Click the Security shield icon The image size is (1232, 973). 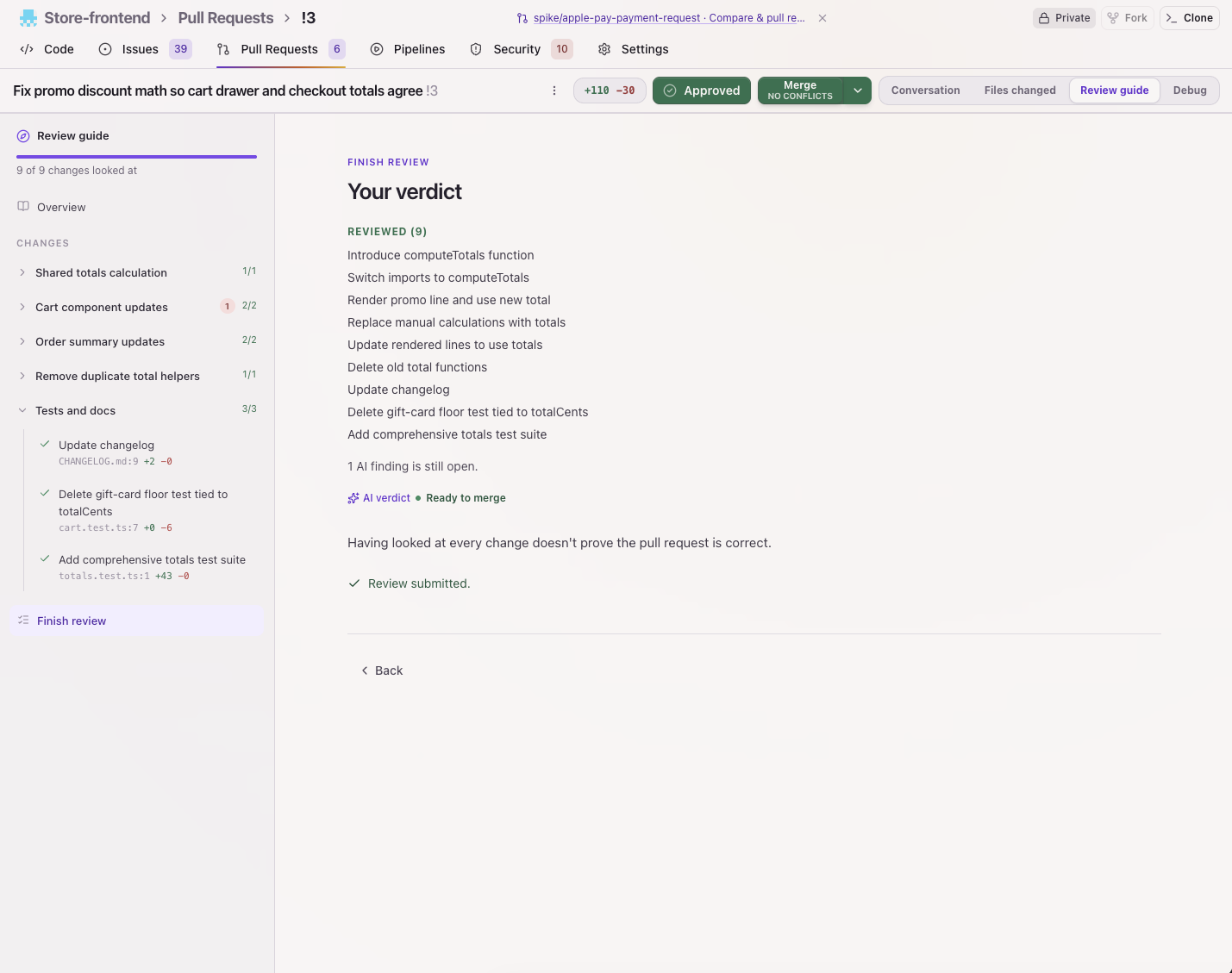coord(476,49)
